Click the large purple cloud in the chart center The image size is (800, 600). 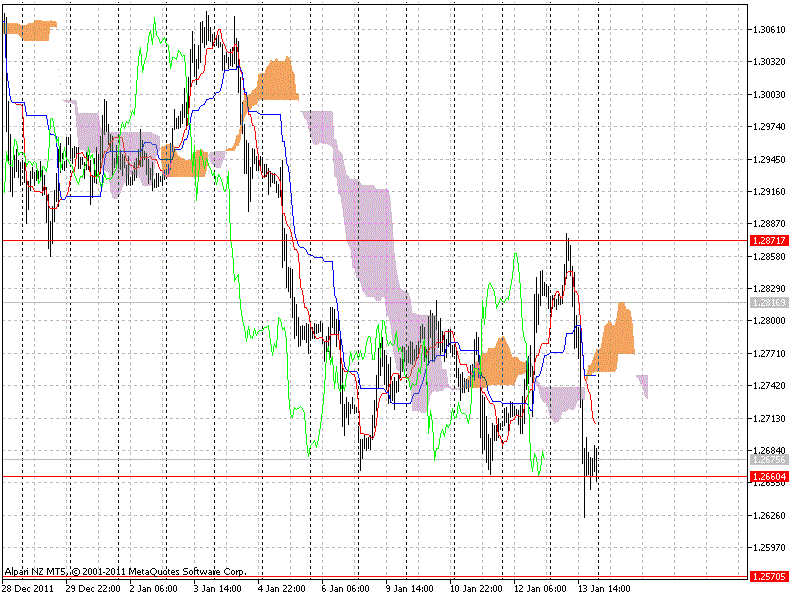(372, 215)
